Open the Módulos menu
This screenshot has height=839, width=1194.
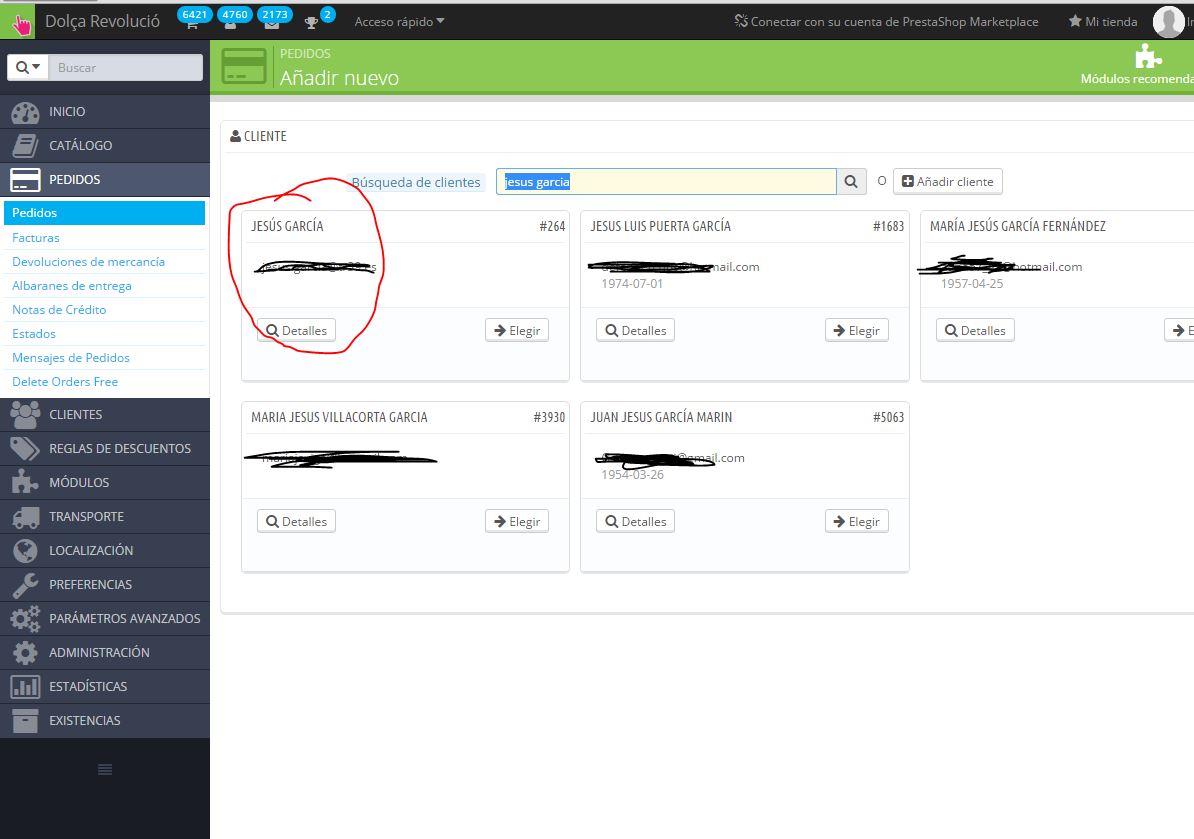(104, 483)
